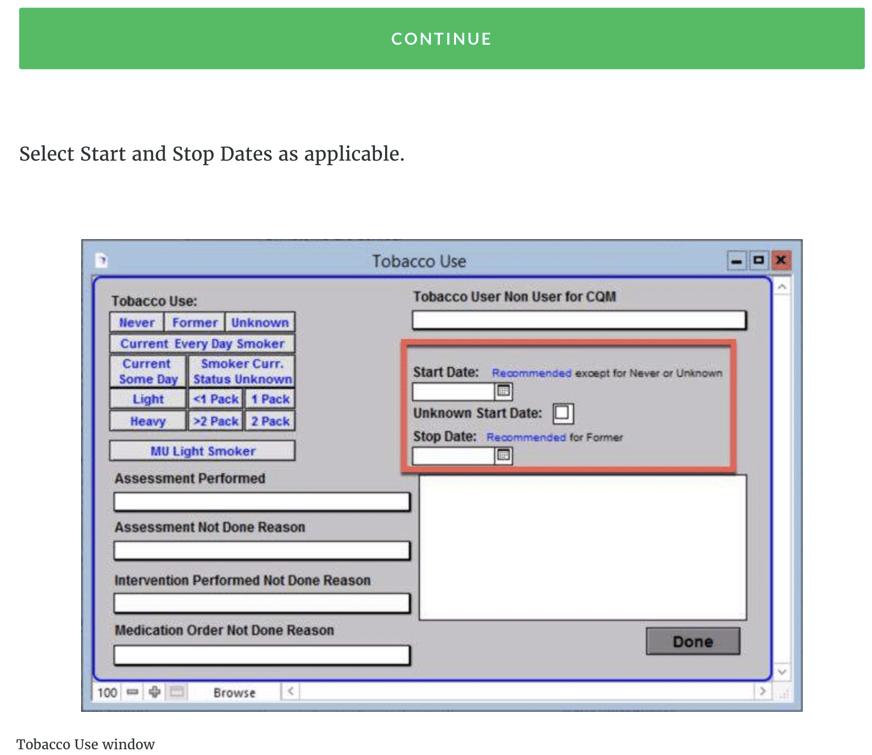Click the document icon in title bar
Image resolution: width=872 pixels, height=755 pixels.
[x=101, y=261]
